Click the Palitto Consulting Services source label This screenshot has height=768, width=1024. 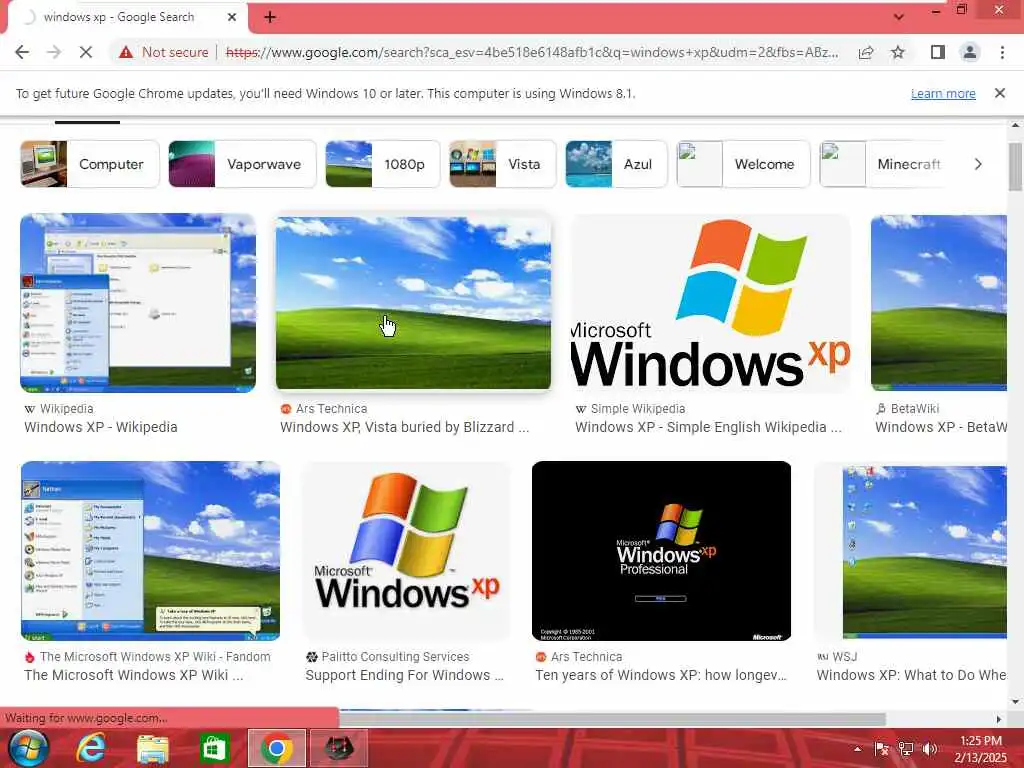pos(395,657)
